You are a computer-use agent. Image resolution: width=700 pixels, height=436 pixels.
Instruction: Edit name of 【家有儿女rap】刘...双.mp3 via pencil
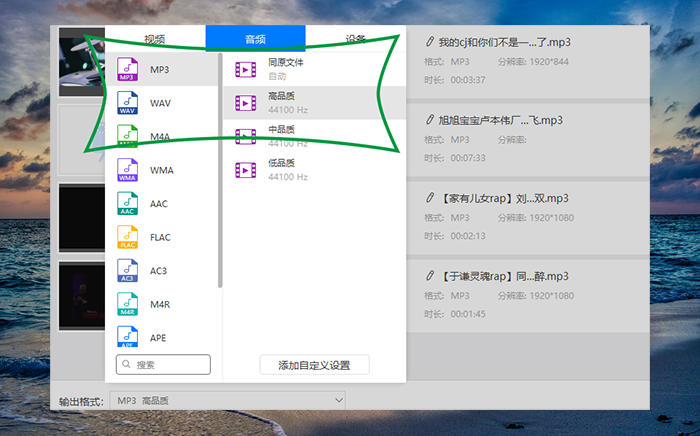coord(429,198)
